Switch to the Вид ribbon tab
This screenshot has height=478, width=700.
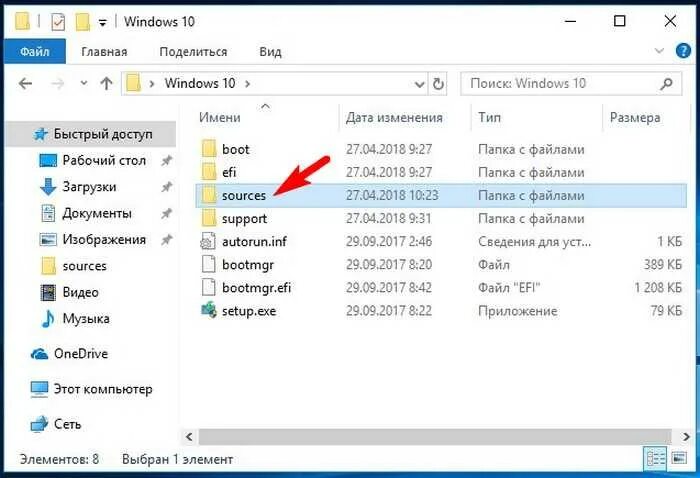coord(270,52)
